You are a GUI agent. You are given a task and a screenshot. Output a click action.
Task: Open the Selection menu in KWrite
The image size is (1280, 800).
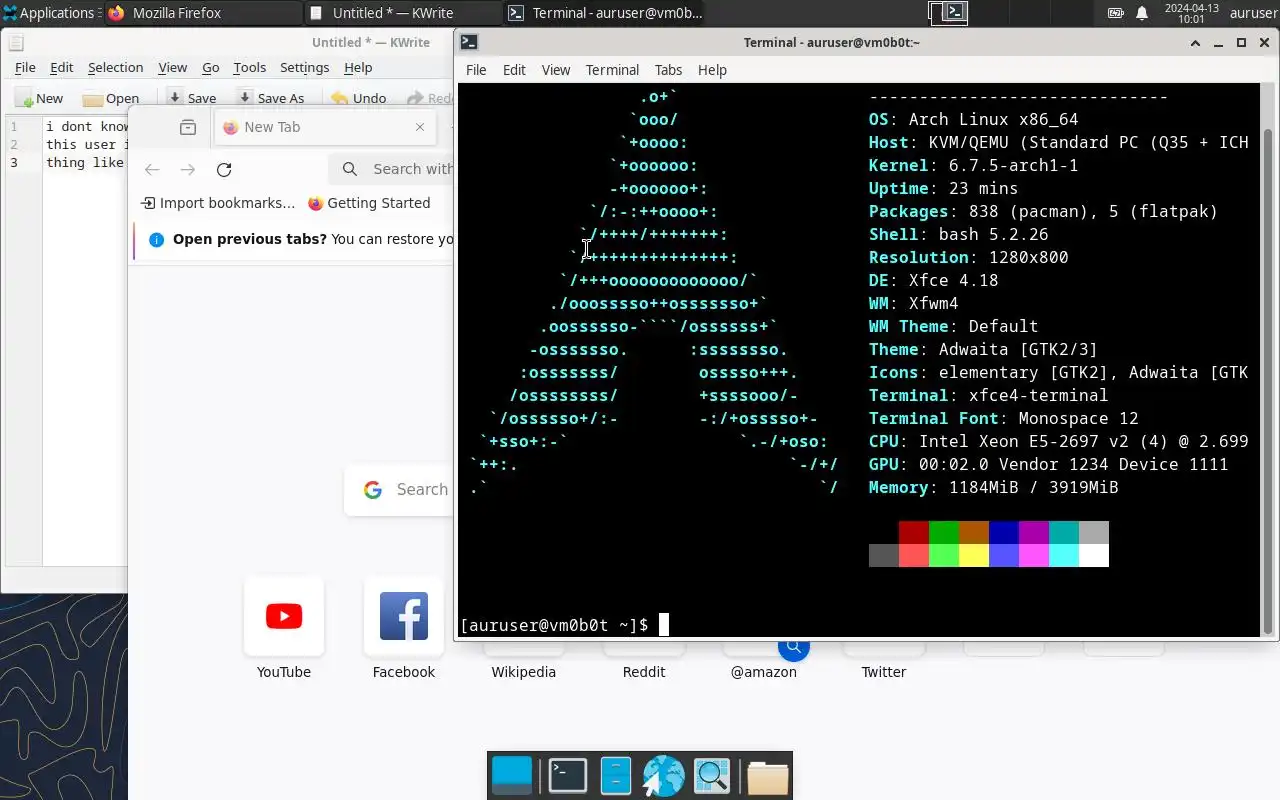click(x=115, y=67)
